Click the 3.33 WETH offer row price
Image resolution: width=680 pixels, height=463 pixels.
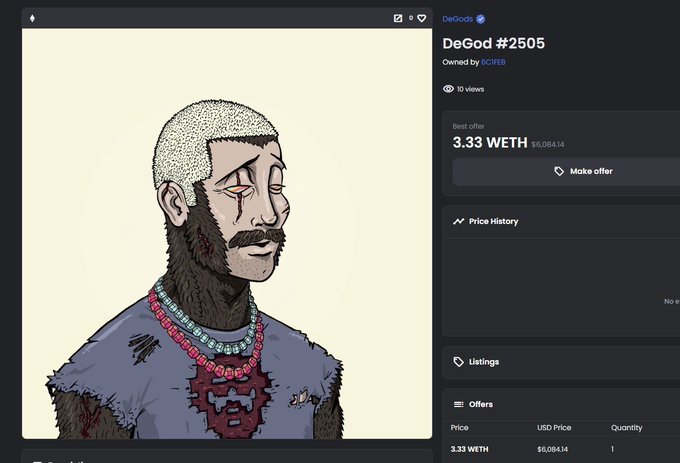[x=469, y=450]
